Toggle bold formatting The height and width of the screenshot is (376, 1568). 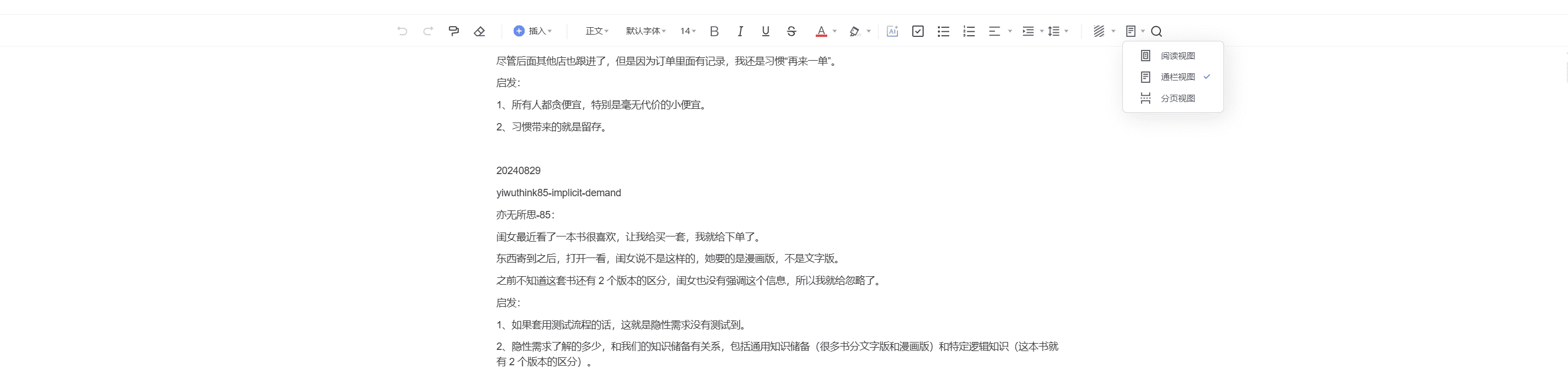715,31
